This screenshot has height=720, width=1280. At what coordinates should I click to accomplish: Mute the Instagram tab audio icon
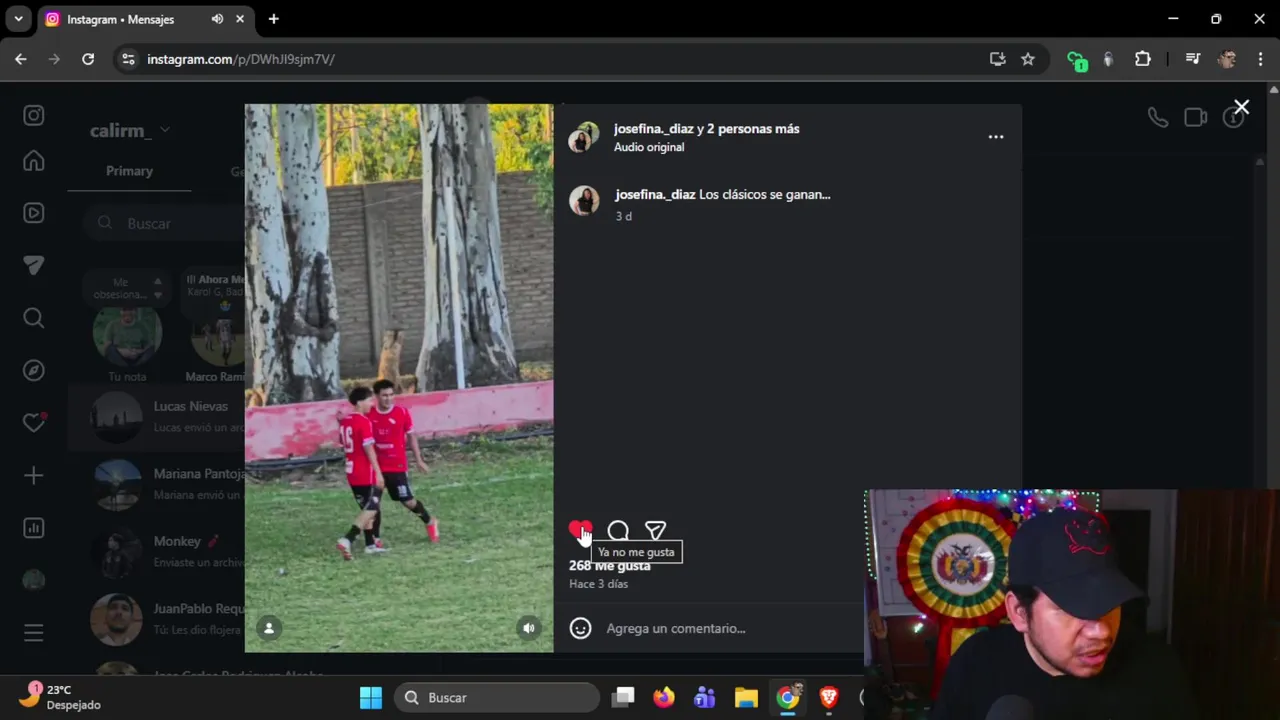[217, 19]
